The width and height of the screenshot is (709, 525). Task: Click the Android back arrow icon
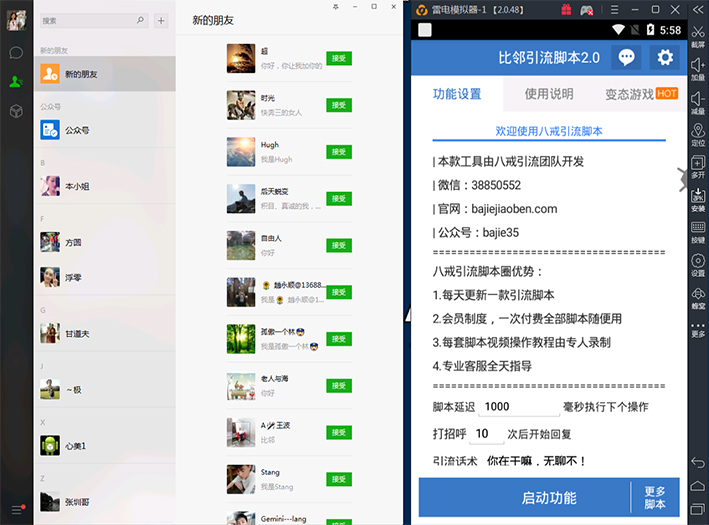[x=698, y=462]
